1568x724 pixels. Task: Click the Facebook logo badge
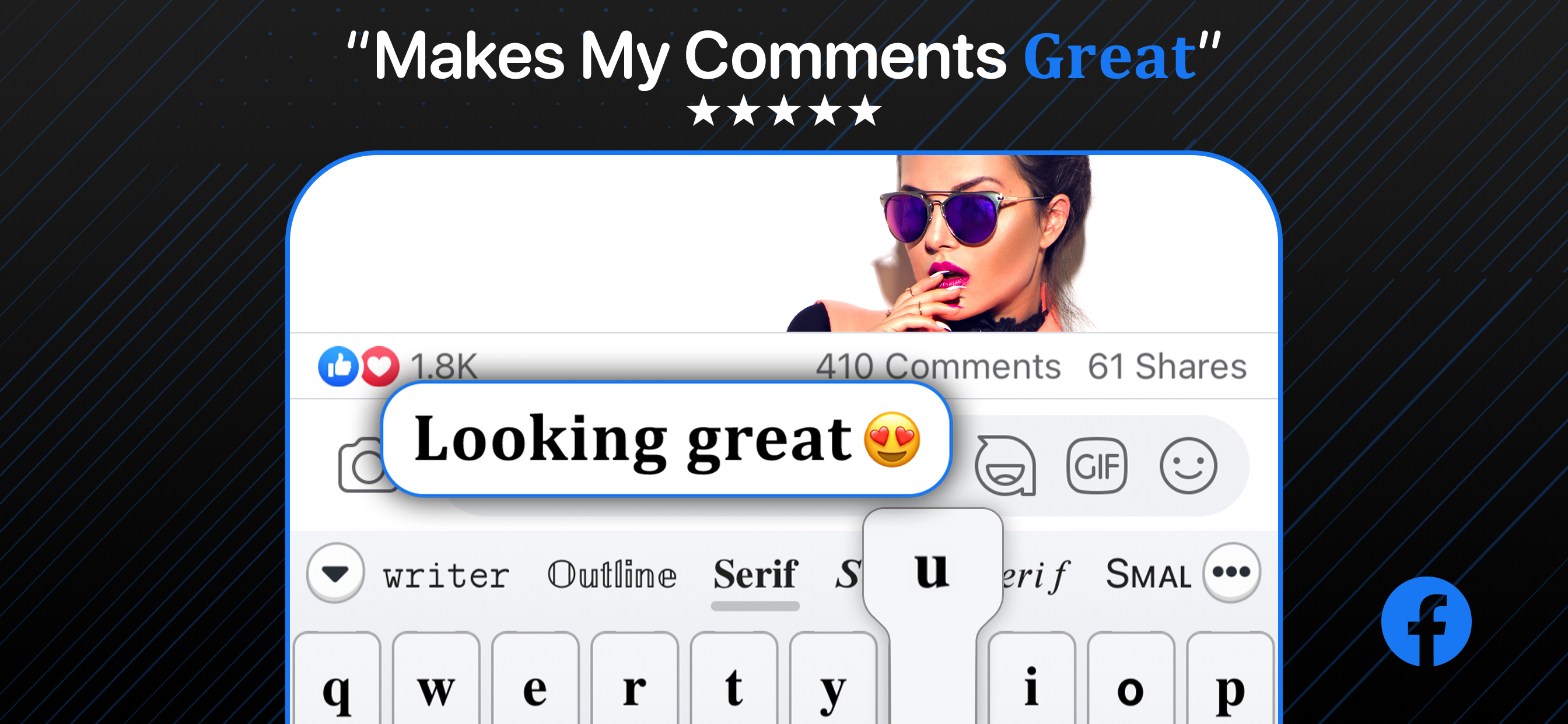(x=1426, y=621)
